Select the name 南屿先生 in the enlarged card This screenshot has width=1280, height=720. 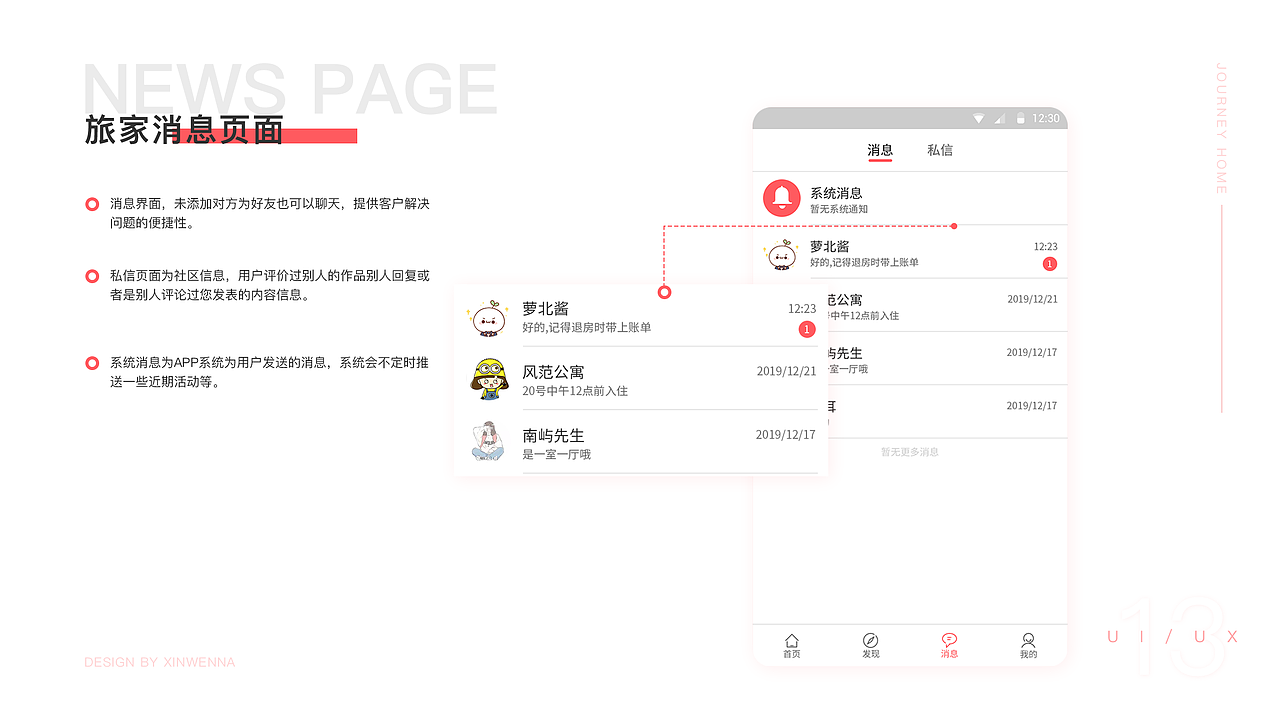coord(553,435)
